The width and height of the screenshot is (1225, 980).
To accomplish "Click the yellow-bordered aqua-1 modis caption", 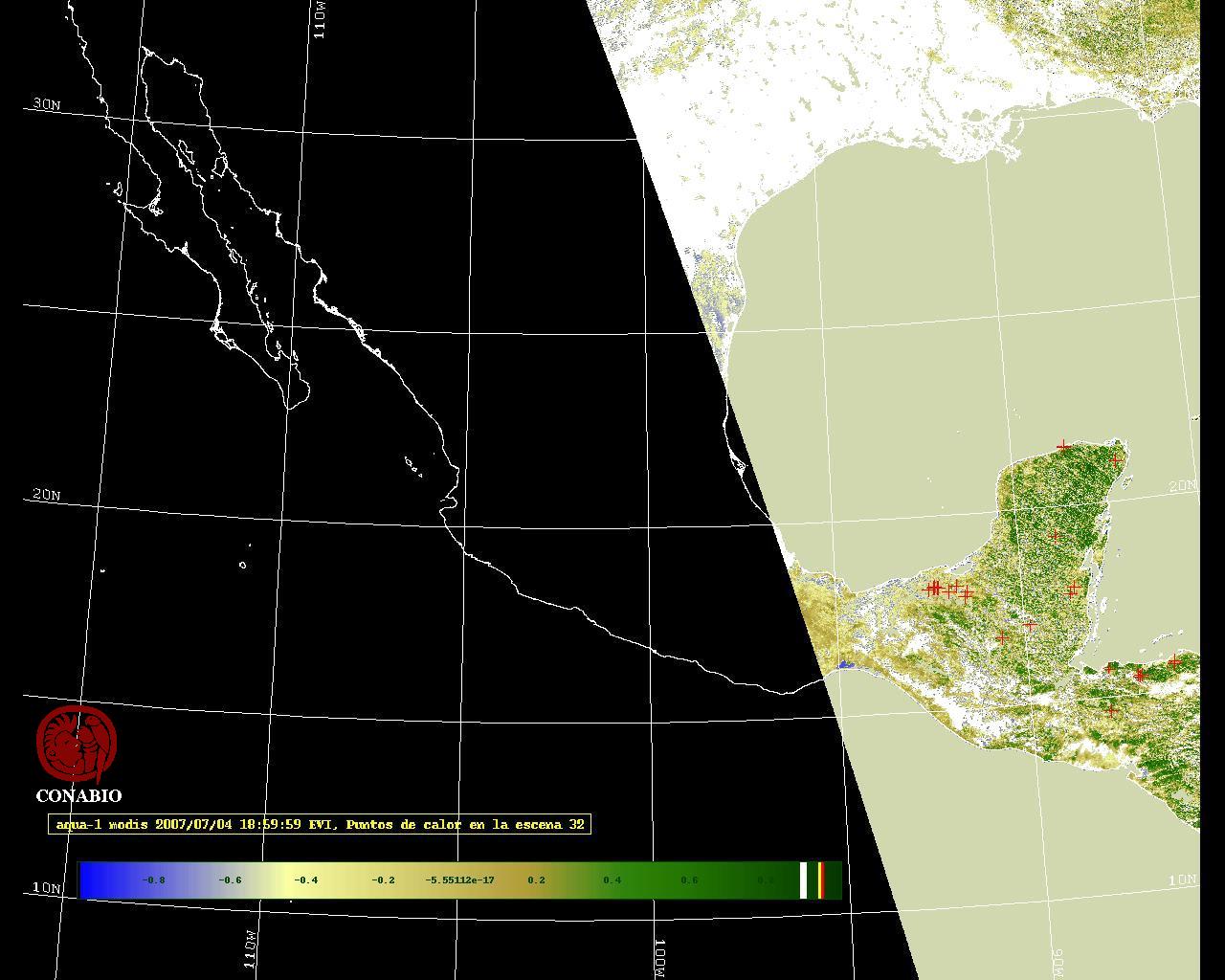I will pos(320,824).
